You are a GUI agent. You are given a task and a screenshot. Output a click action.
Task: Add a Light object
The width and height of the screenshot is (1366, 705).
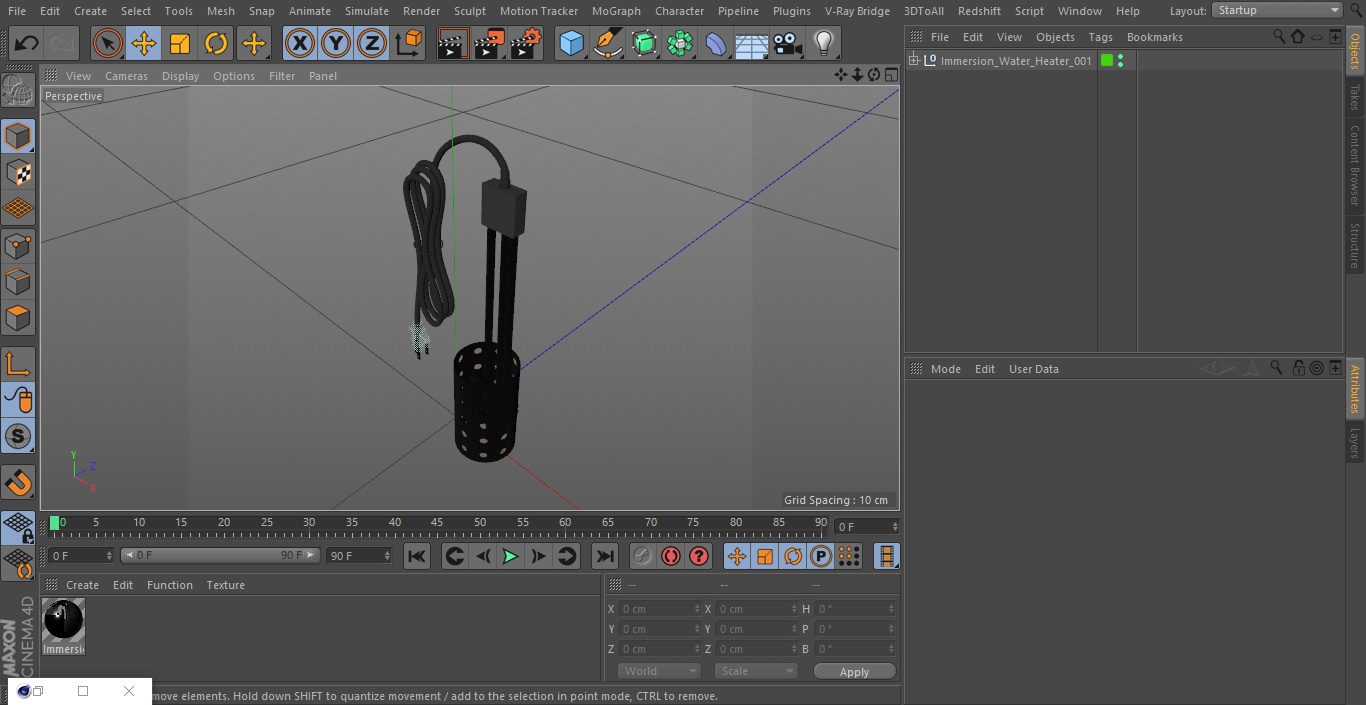pos(823,43)
